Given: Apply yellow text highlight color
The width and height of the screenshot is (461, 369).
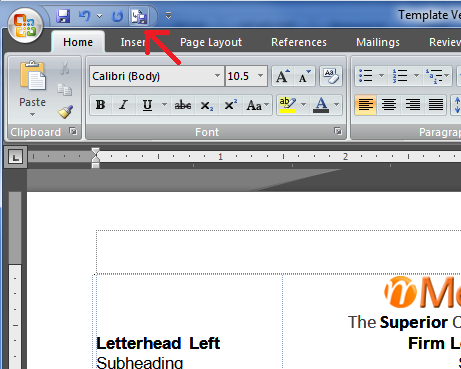Looking at the screenshot, I should point(288,105).
